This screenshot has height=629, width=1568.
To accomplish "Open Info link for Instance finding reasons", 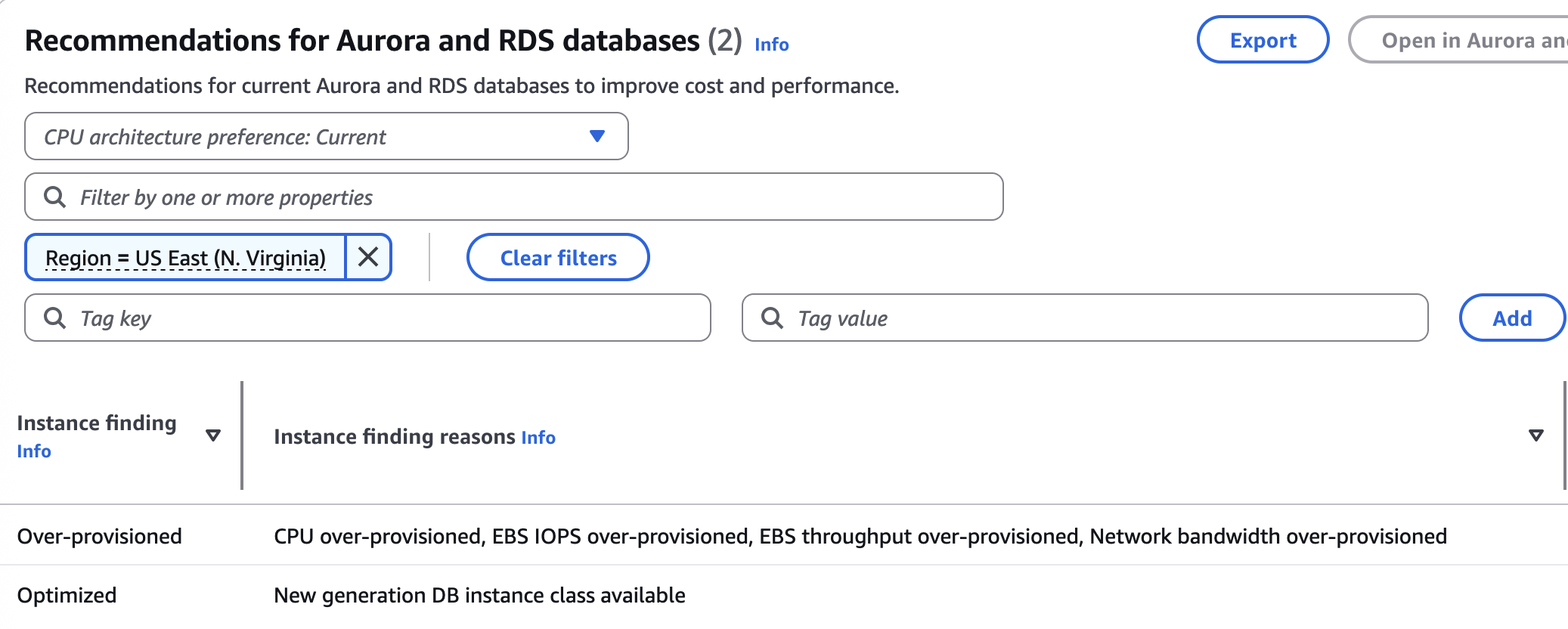I will pos(538,438).
